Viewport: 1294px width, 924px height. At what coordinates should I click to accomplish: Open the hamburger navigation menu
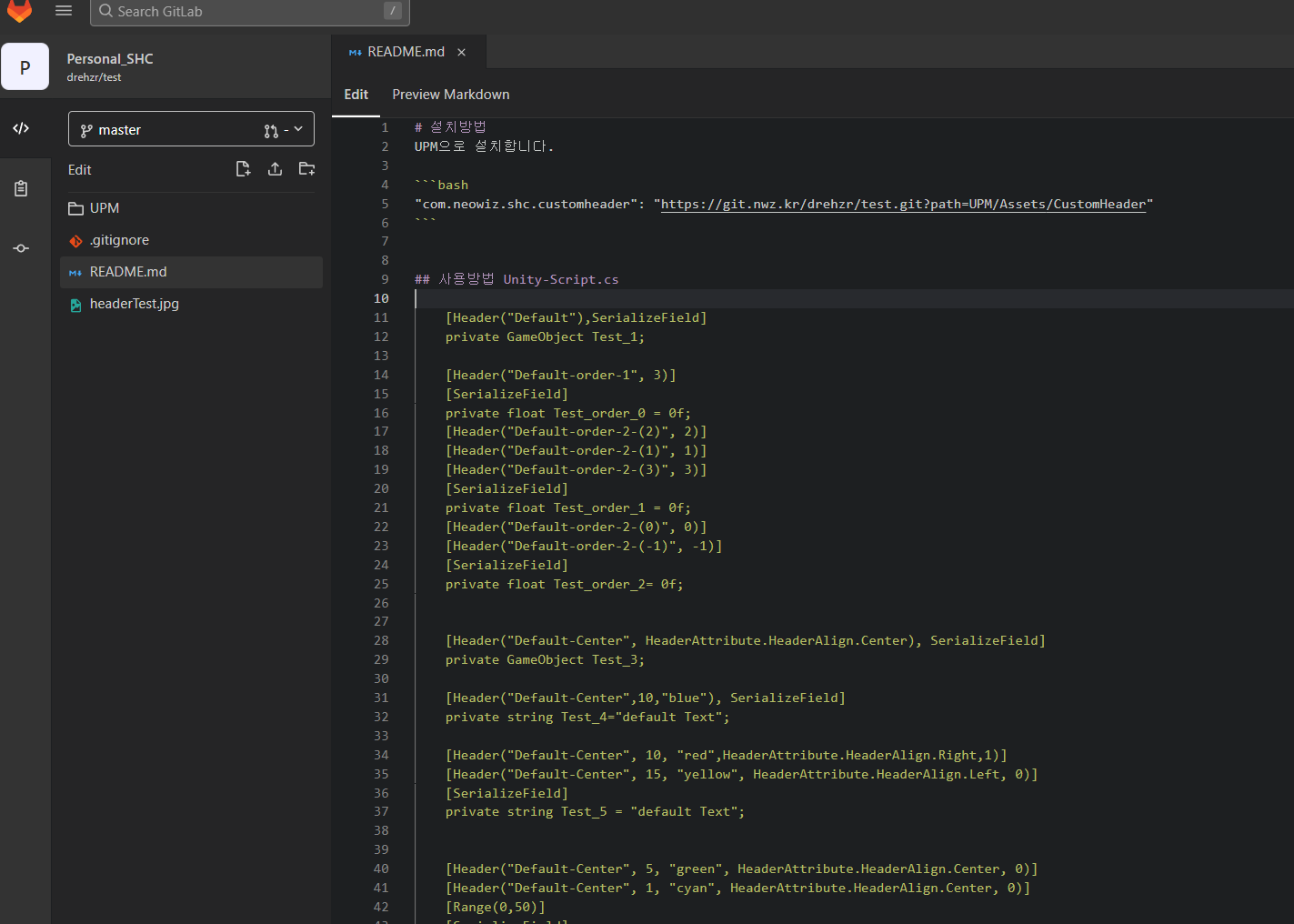63,10
